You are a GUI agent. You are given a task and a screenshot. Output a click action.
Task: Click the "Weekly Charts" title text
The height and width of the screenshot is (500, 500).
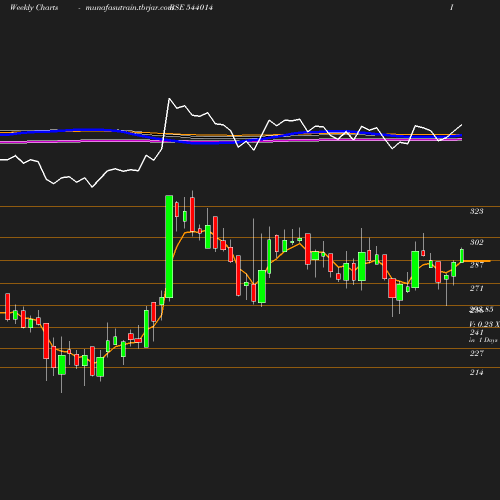point(34,8)
